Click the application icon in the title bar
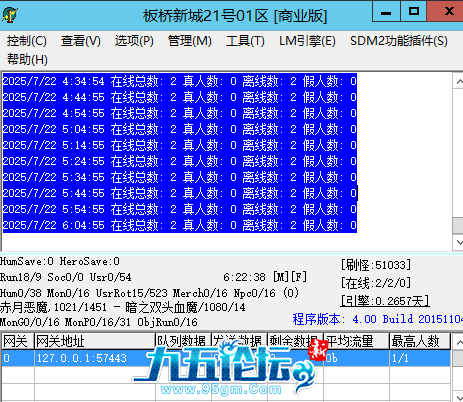 pyautogui.click(x=10, y=15)
